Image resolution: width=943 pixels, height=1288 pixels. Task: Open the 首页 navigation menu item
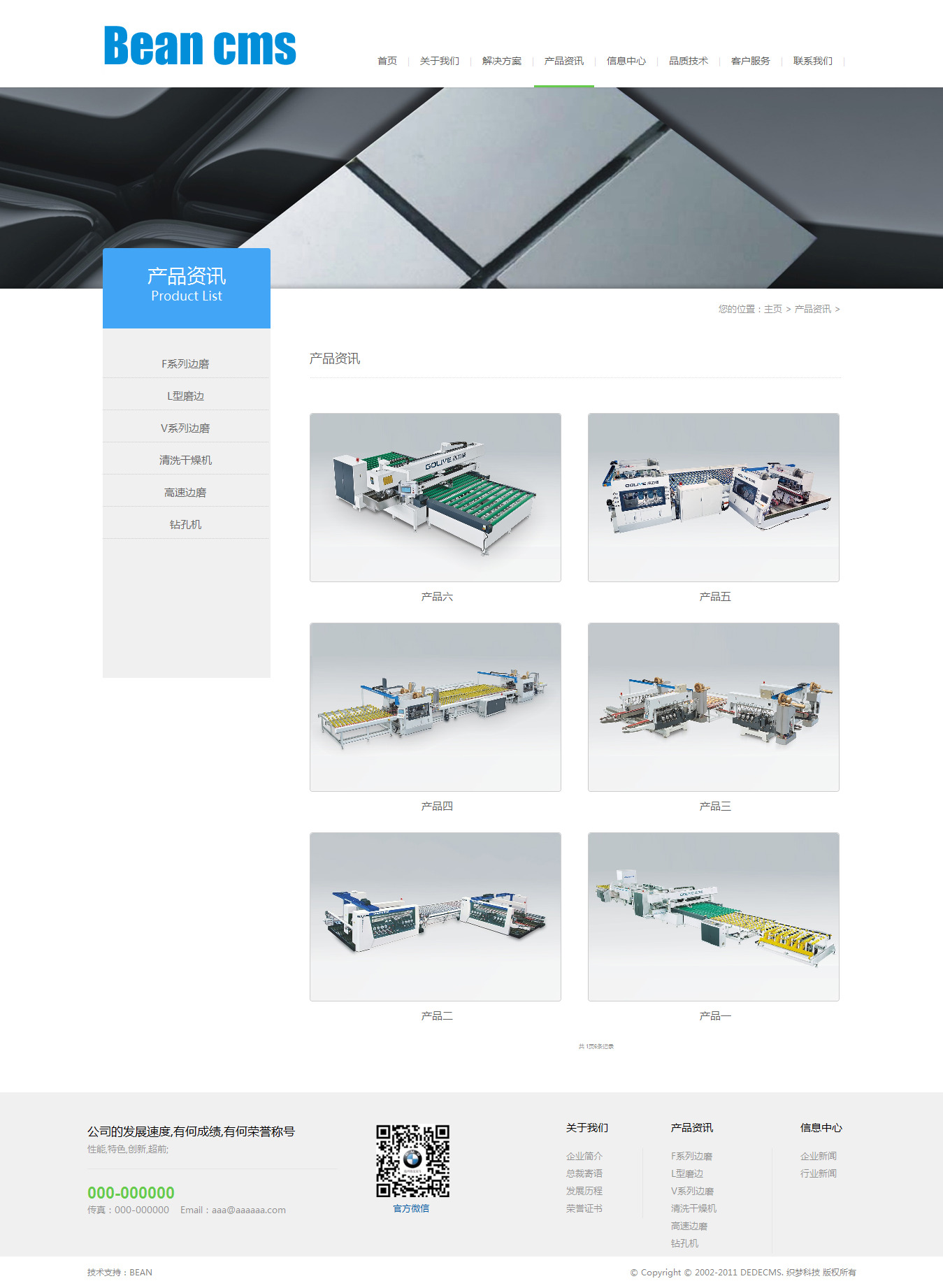[x=387, y=61]
